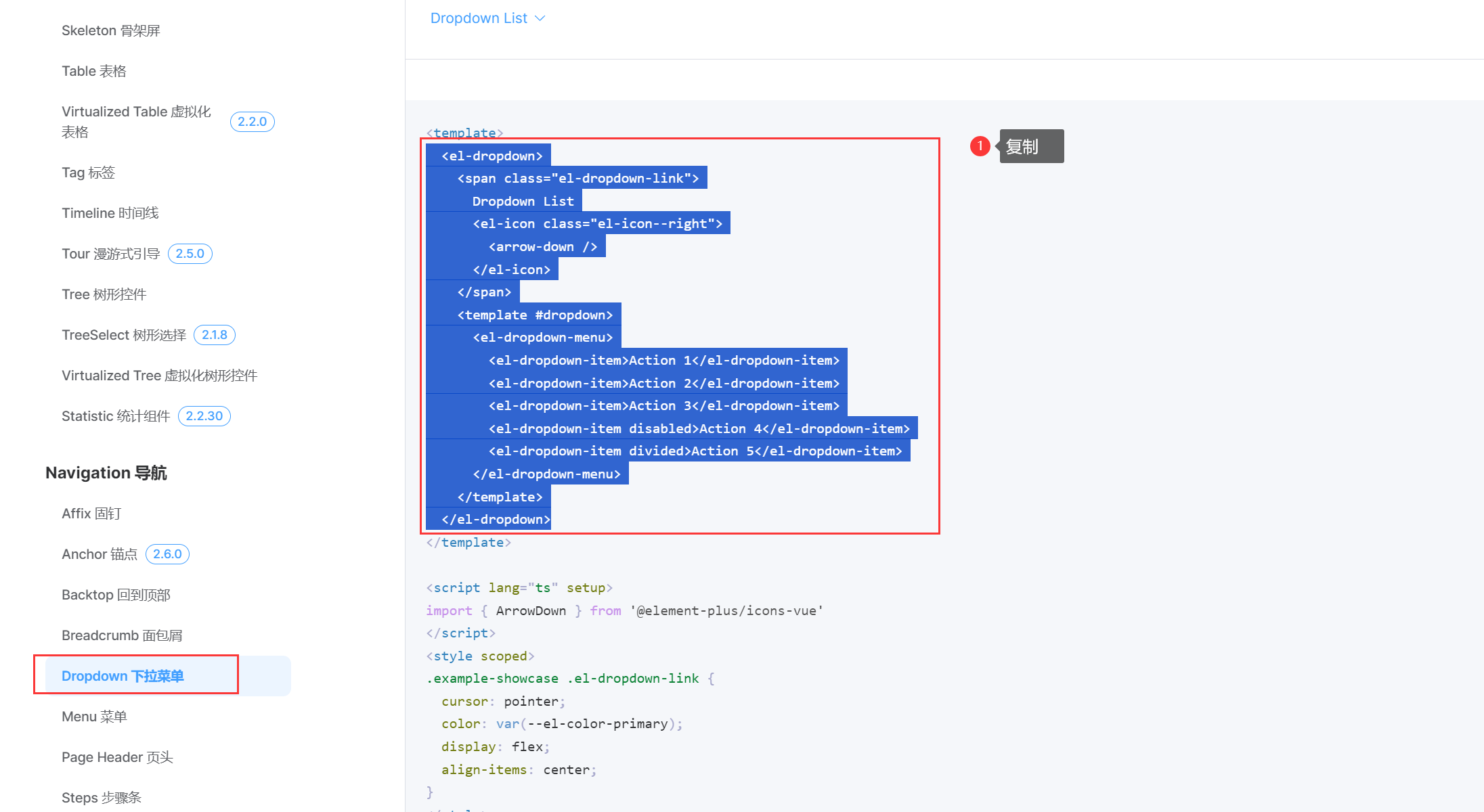This screenshot has height=812, width=1484.
Task: Click the </script> closing tag line
Action: point(461,633)
